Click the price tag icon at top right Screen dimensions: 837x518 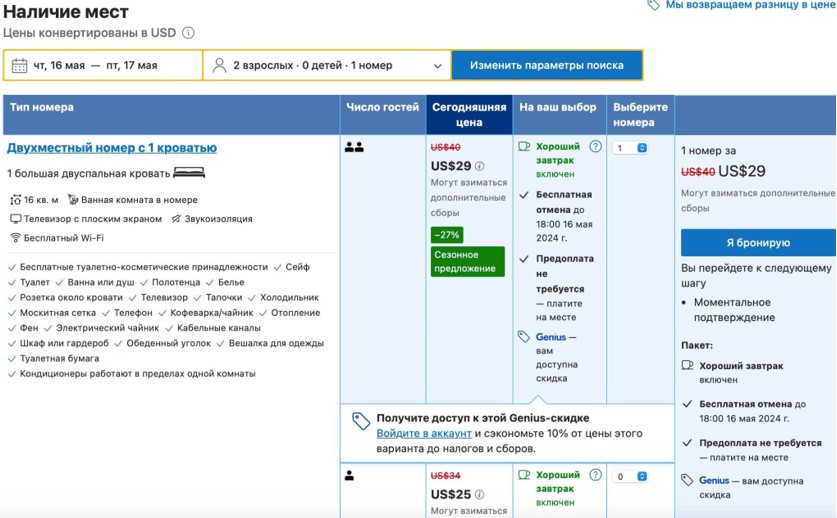[x=653, y=5]
